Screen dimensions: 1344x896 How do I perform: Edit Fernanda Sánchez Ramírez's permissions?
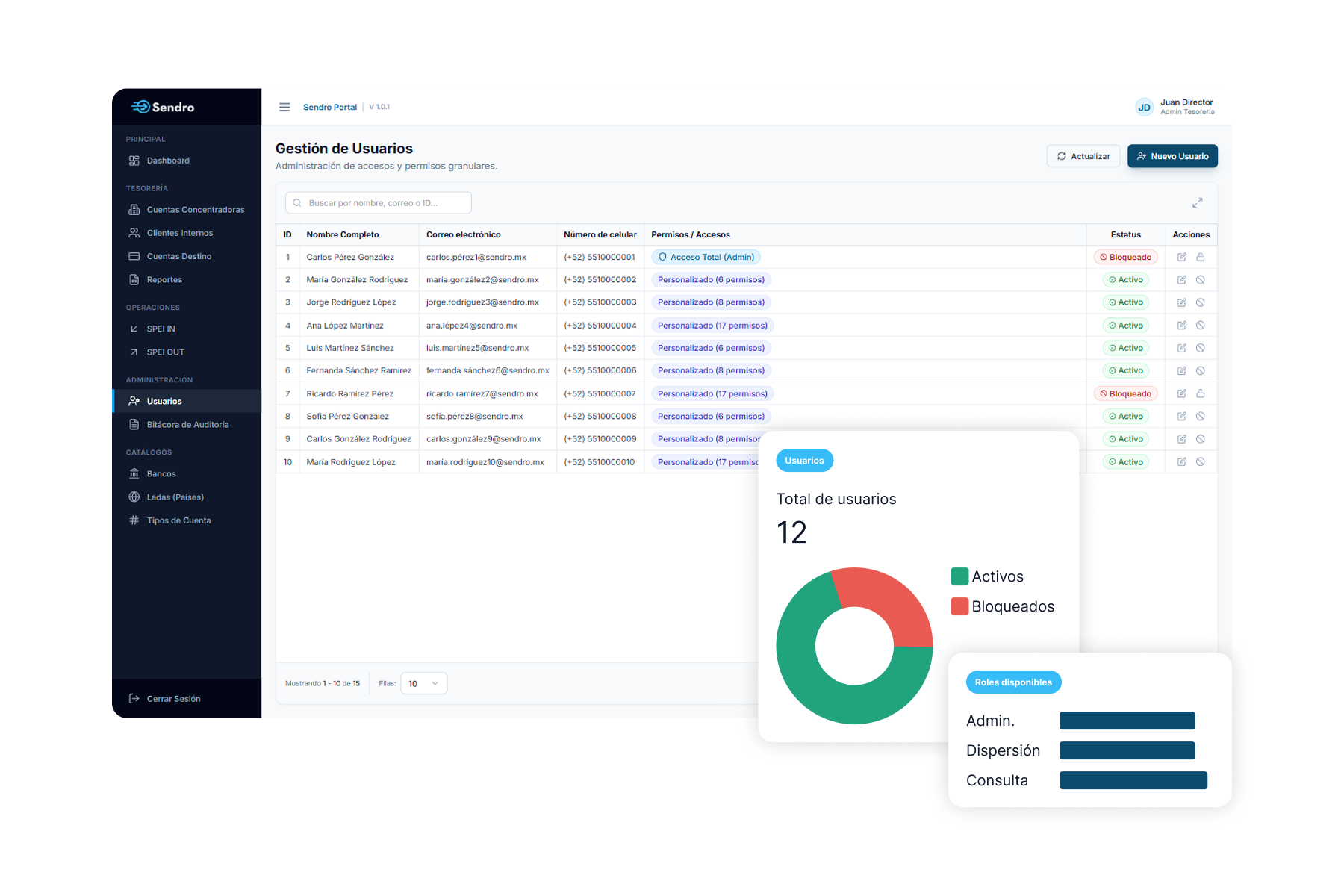tap(1181, 371)
